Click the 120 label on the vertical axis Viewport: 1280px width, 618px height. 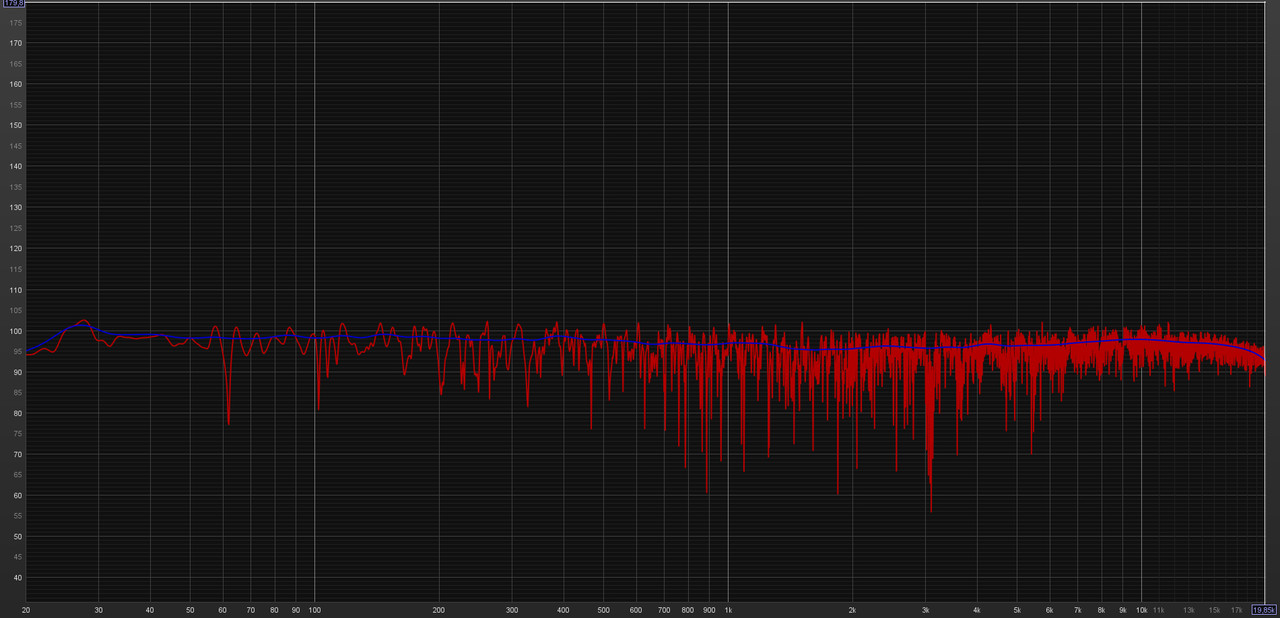tap(15, 248)
